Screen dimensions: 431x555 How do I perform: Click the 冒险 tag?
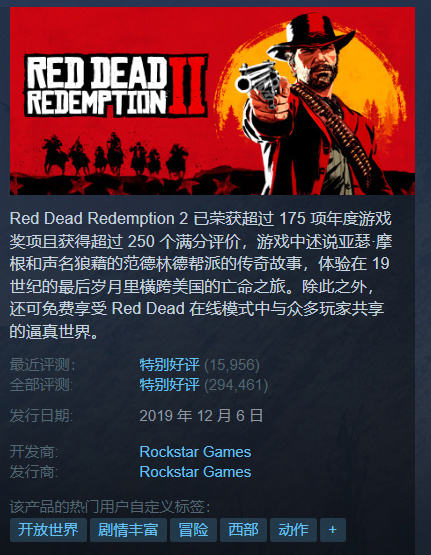point(193,530)
